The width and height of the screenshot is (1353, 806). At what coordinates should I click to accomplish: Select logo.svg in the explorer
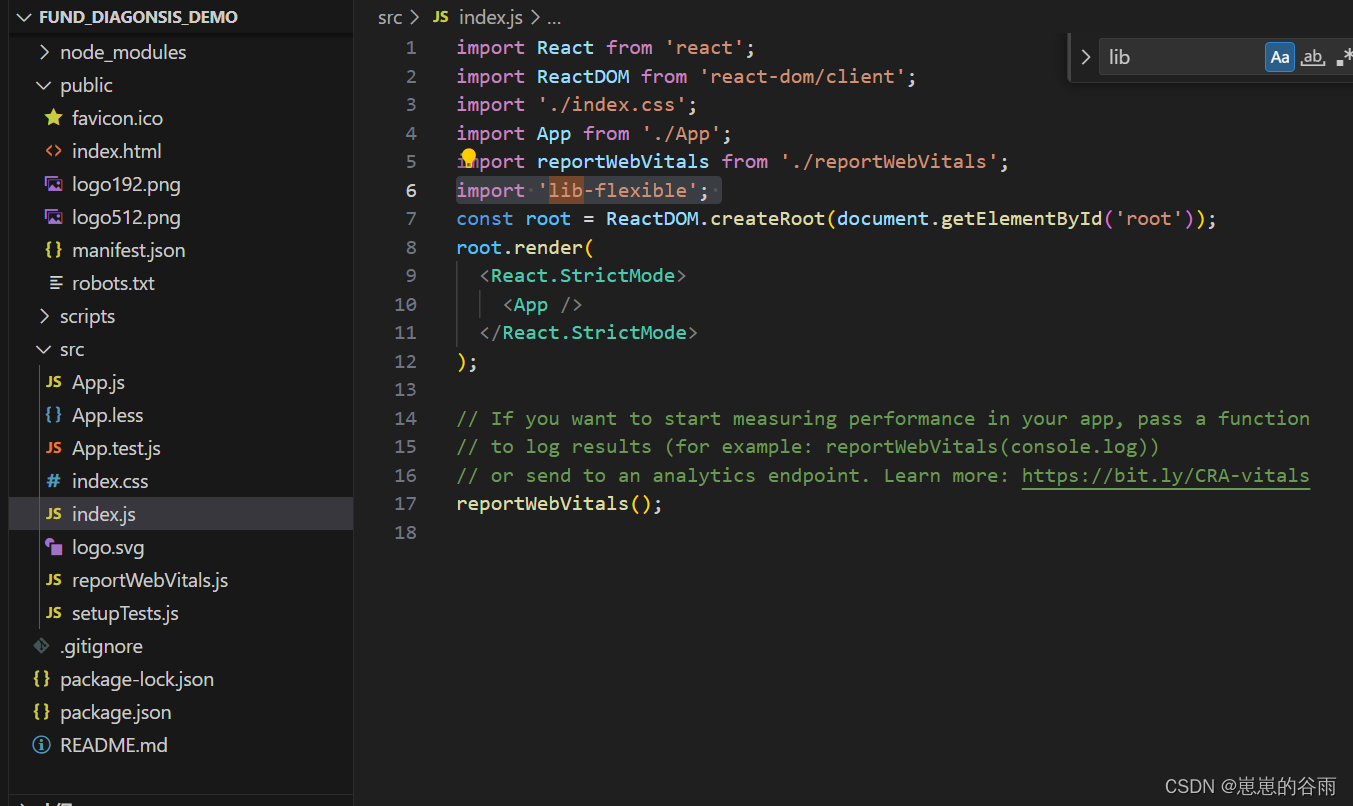[108, 547]
